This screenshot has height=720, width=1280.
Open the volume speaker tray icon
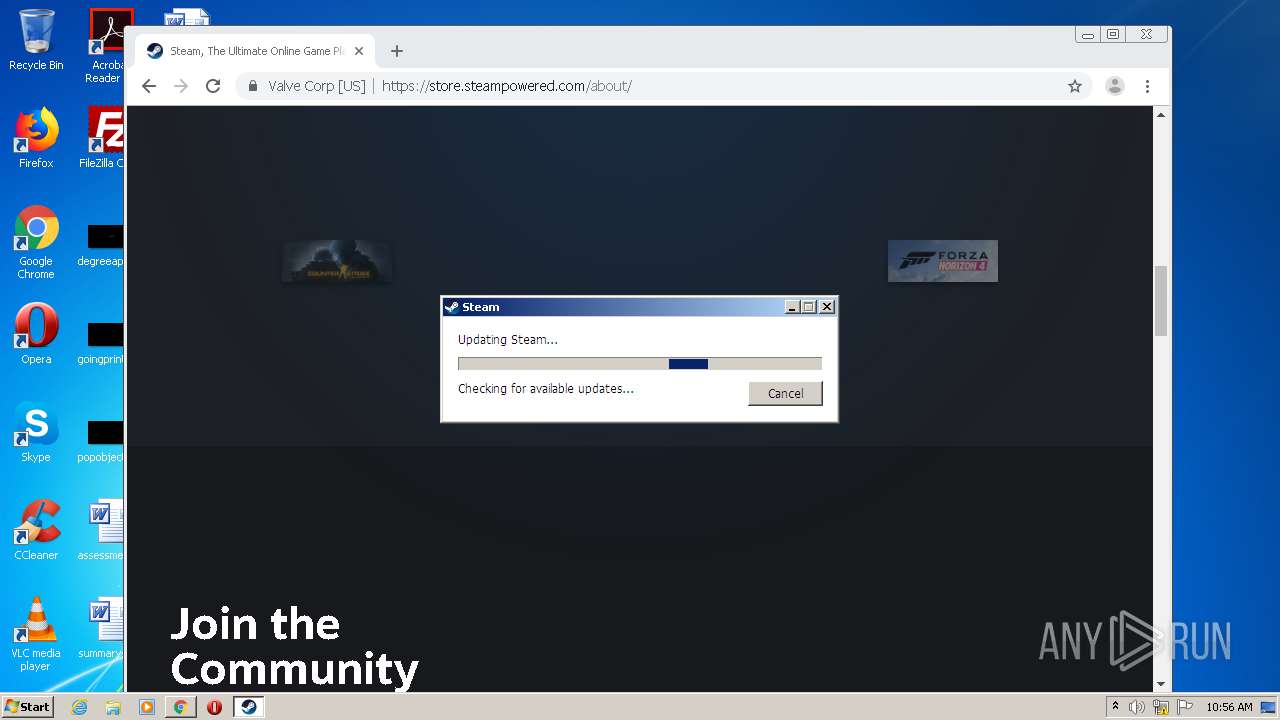click(x=1137, y=707)
